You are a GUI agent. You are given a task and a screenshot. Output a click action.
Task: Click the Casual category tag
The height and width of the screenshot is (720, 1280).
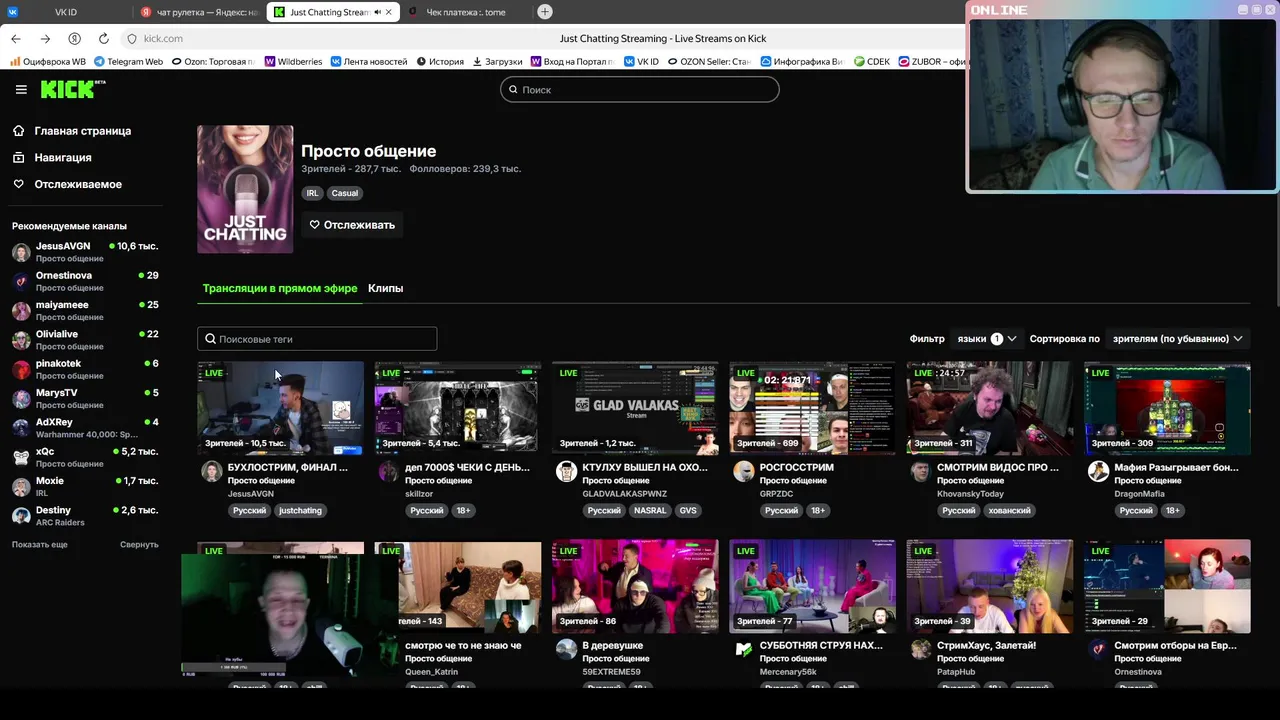345,193
